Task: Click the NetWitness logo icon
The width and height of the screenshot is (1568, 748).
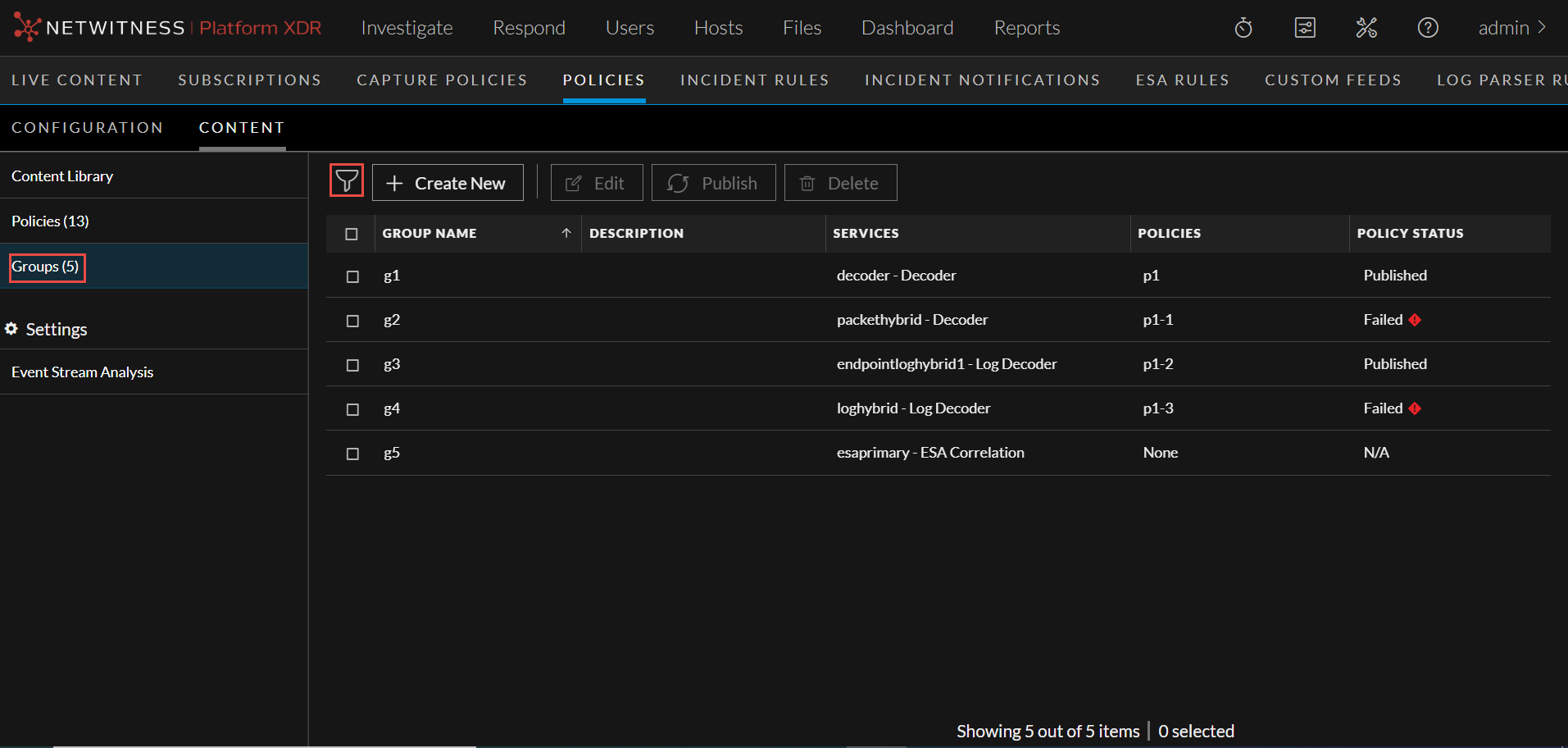Action: pyautogui.click(x=25, y=28)
